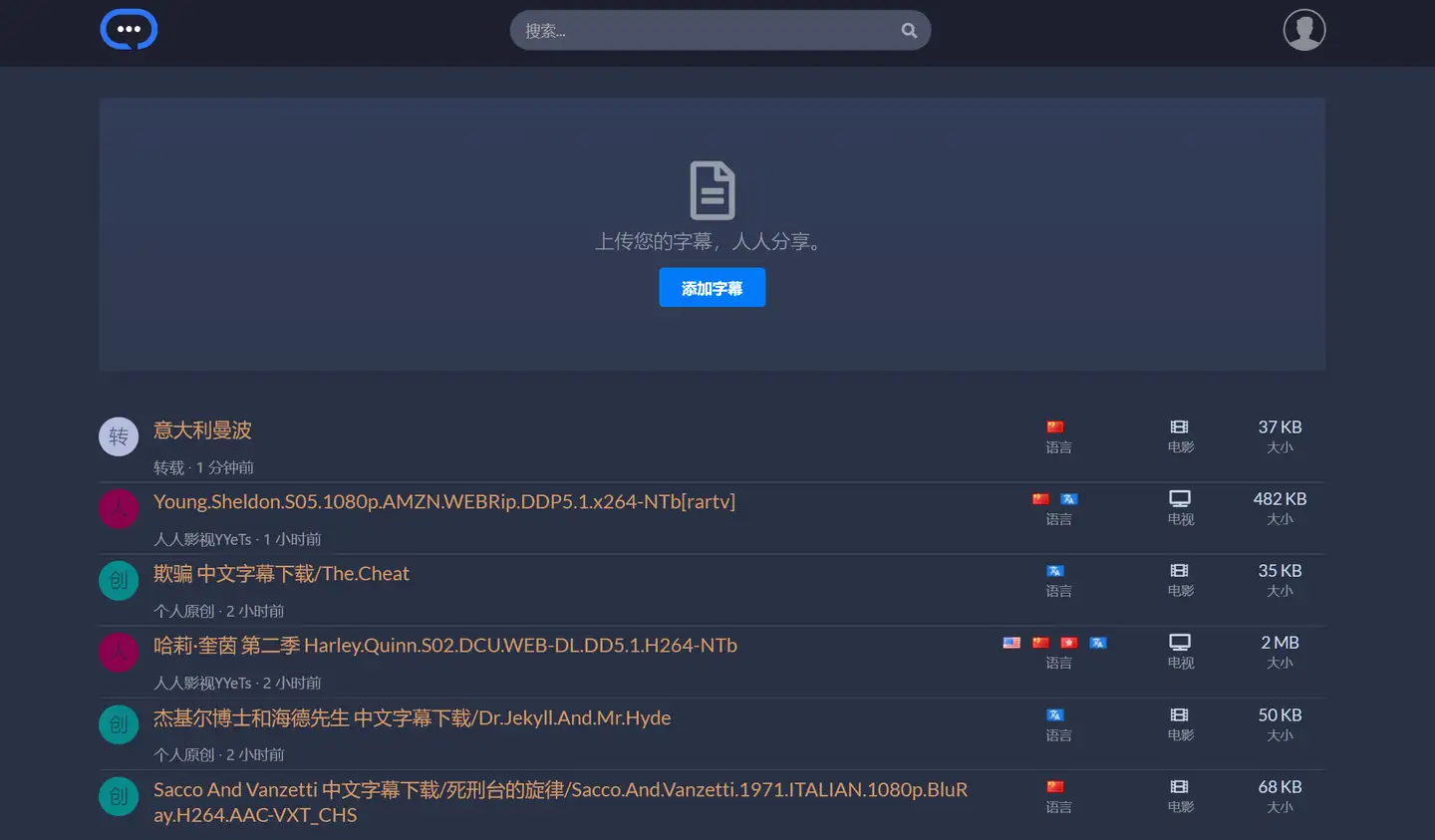Viewport: 1435px width, 840px height.
Task: Click the bilingual icon in Harley.Quinn row
Action: (x=1098, y=643)
